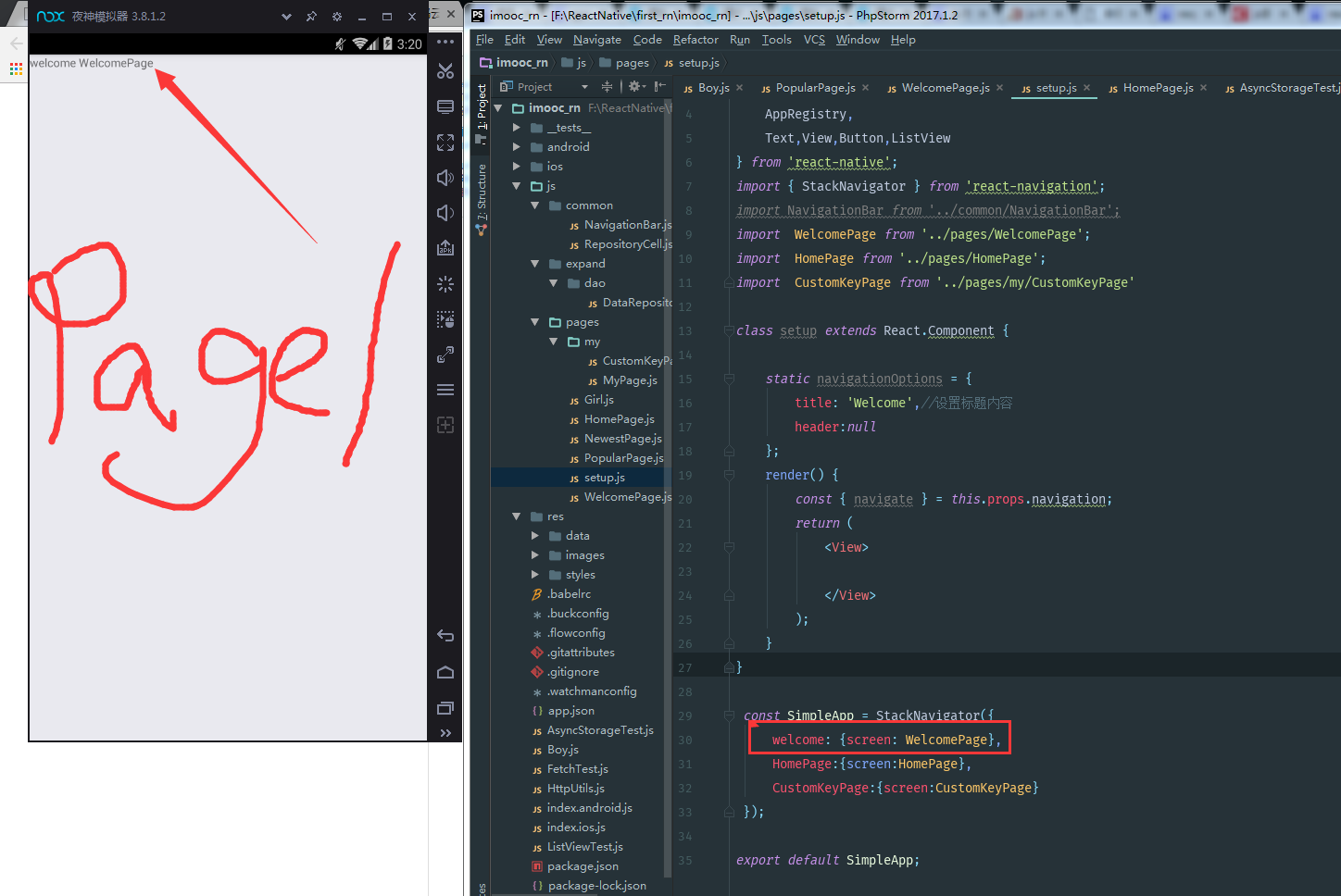Image resolution: width=1341 pixels, height=896 pixels.
Task: Click the Nox diagonal resize arrows icon
Action: [x=445, y=355]
